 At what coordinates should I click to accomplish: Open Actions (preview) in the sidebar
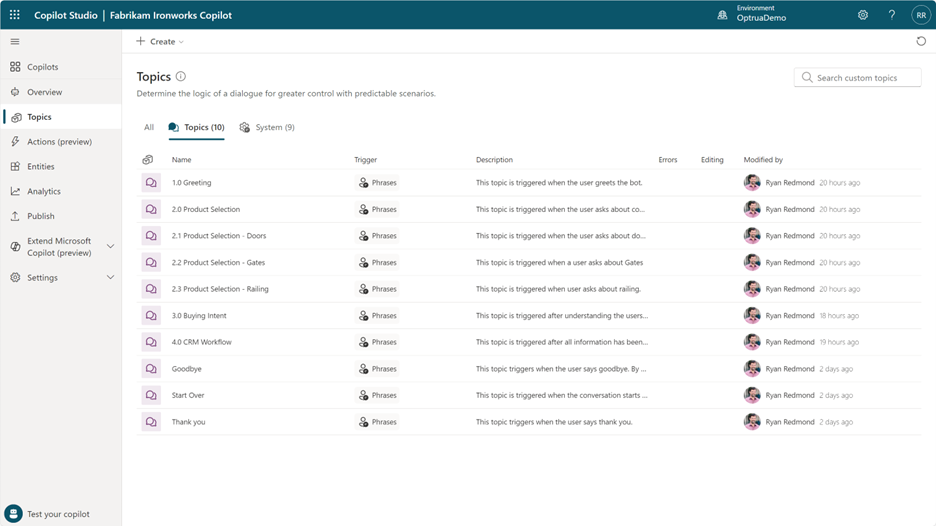pyautogui.click(x=61, y=142)
